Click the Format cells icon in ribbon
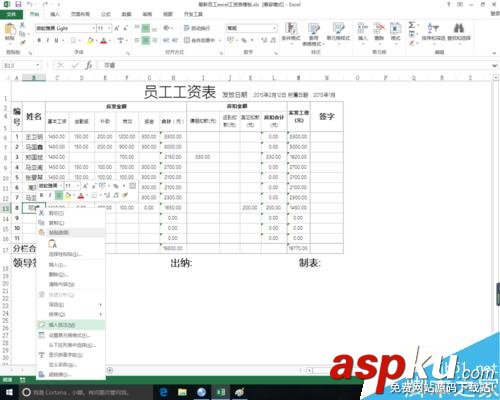The image size is (500, 400). click(395, 28)
